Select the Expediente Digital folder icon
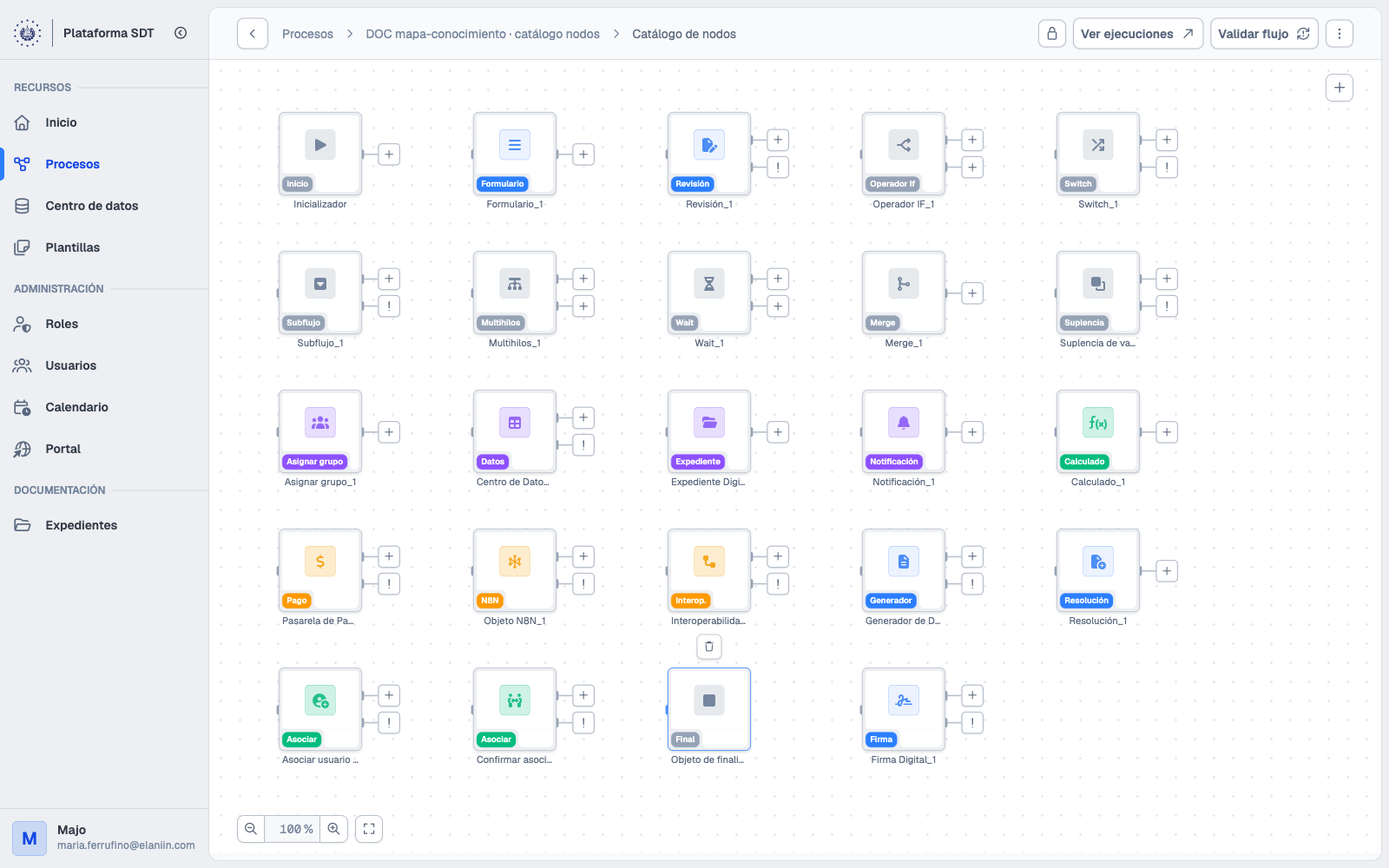The height and width of the screenshot is (868, 1389). click(x=709, y=423)
